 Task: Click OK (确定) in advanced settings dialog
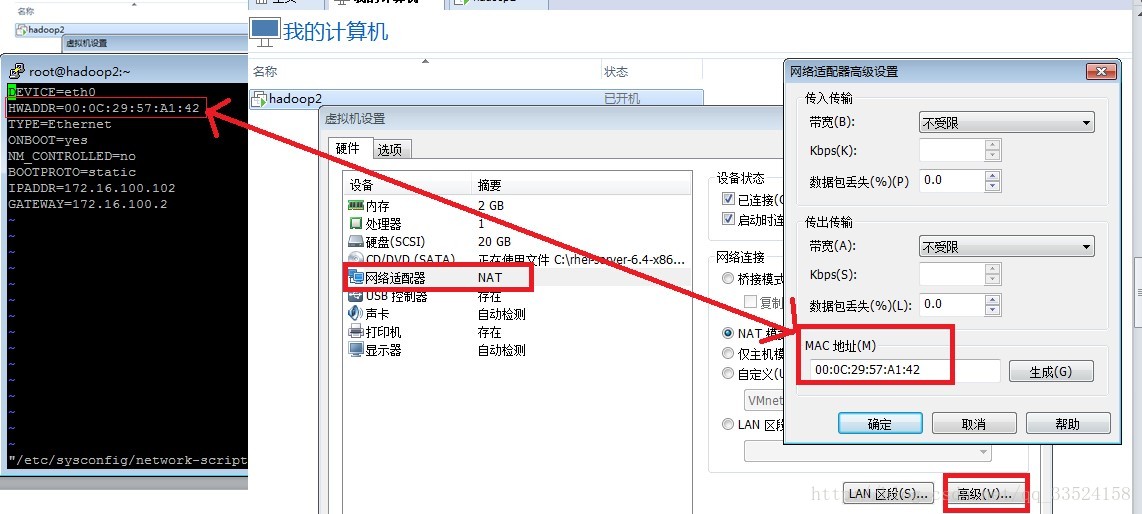[880, 424]
